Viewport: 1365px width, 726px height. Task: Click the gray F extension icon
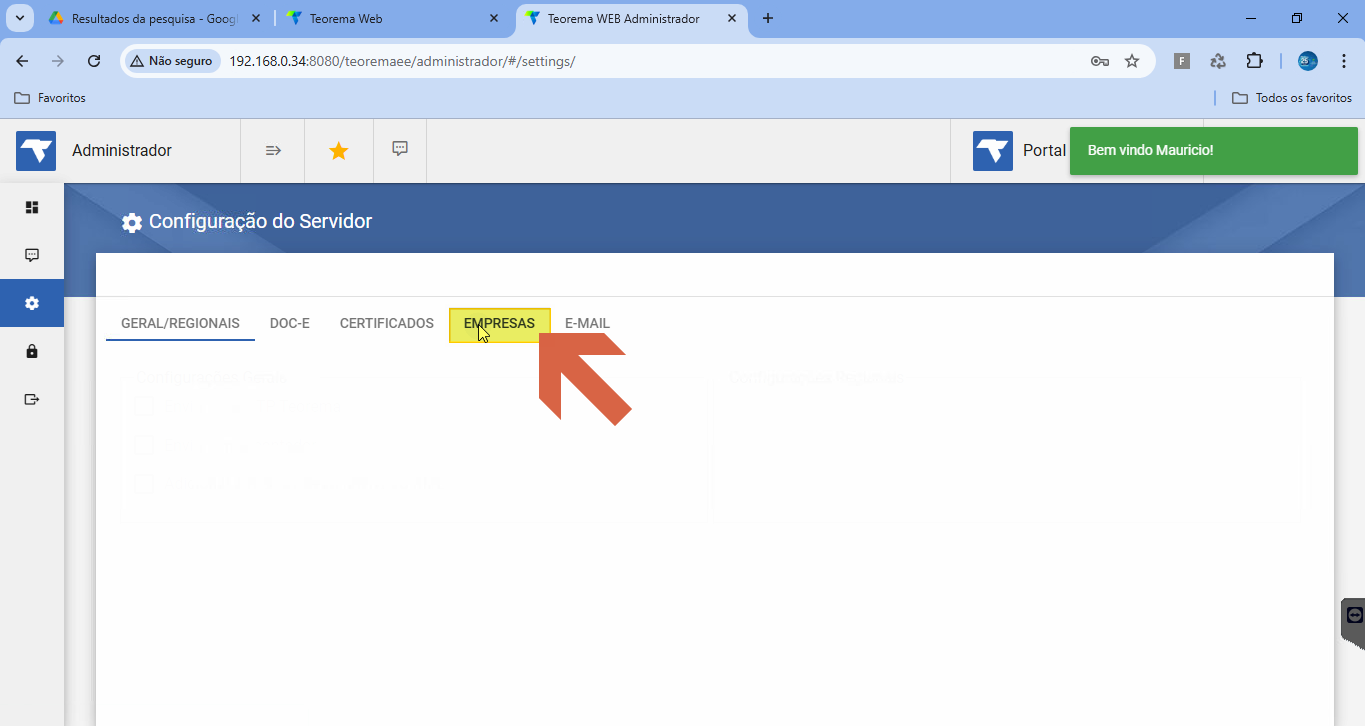coord(1182,61)
